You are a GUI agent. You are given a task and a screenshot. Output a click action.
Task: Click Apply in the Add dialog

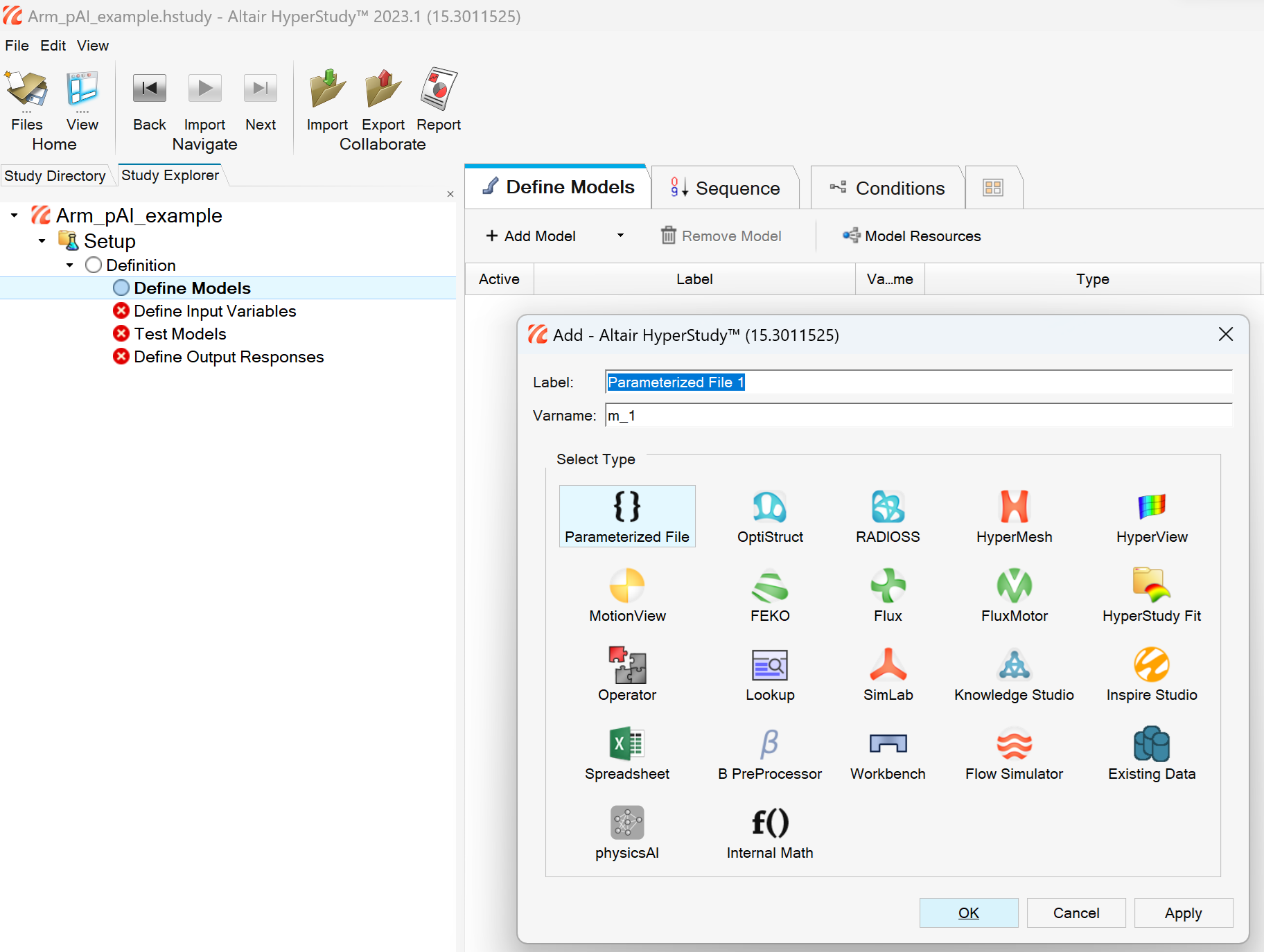(x=1184, y=913)
